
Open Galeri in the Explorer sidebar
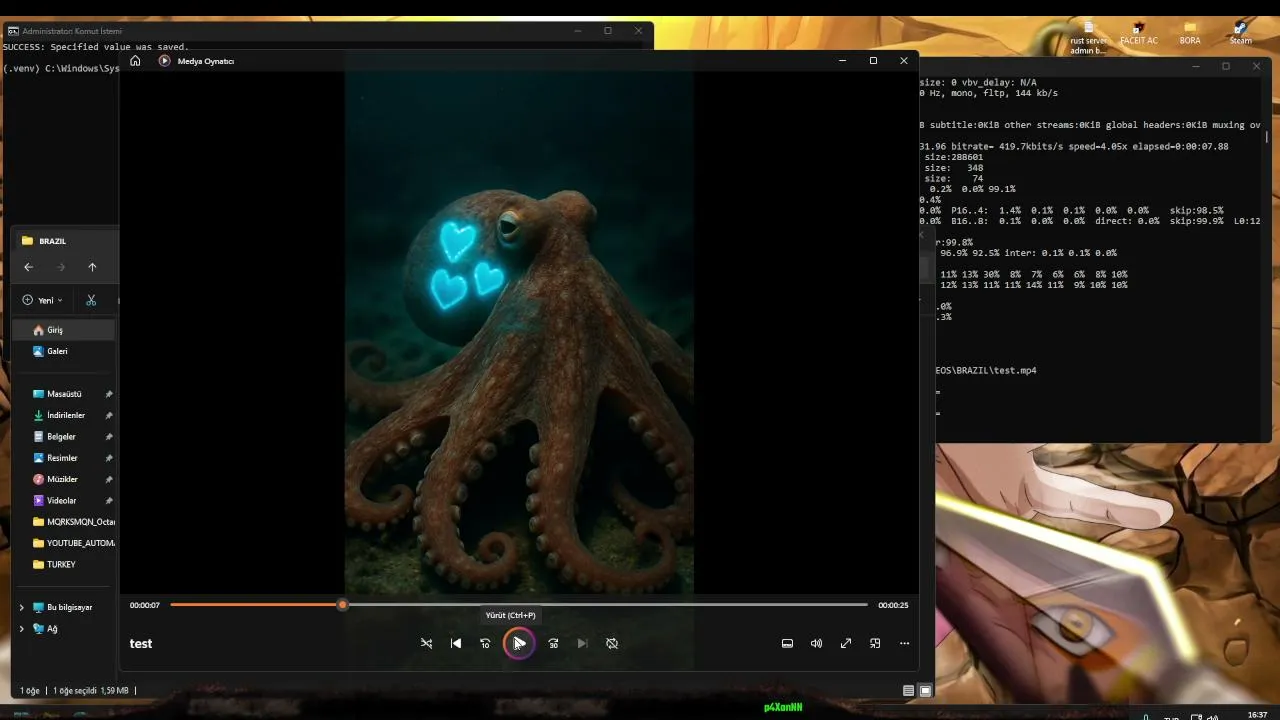tap(65, 351)
